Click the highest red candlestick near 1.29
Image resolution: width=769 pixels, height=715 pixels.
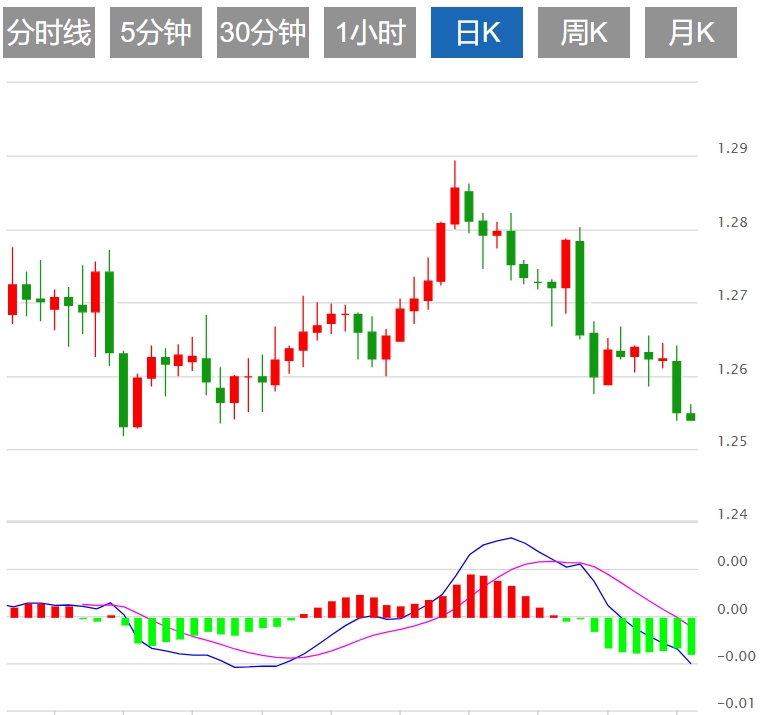(455, 205)
